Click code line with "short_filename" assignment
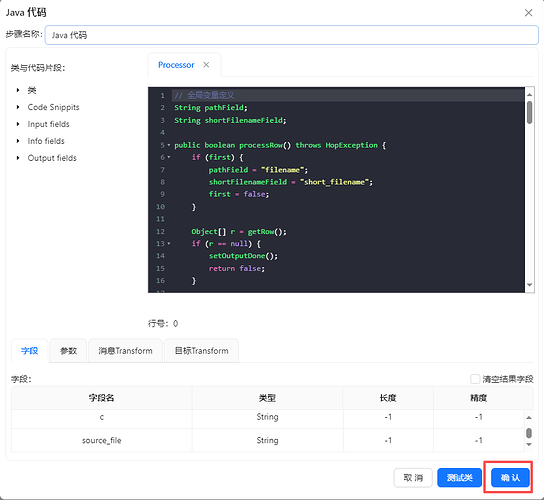This screenshot has width=544, height=500. click(x=291, y=182)
